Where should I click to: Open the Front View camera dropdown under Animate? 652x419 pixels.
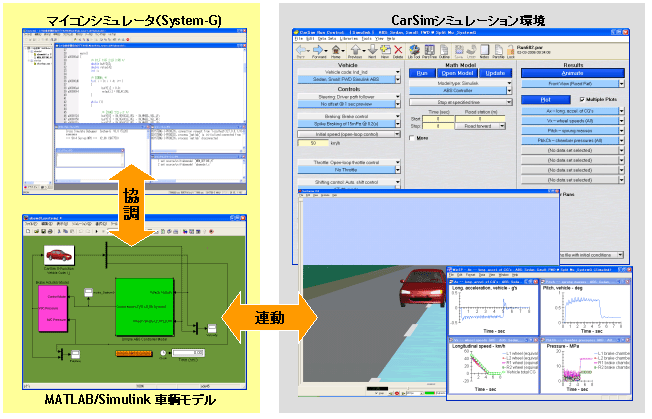[622, 84]
